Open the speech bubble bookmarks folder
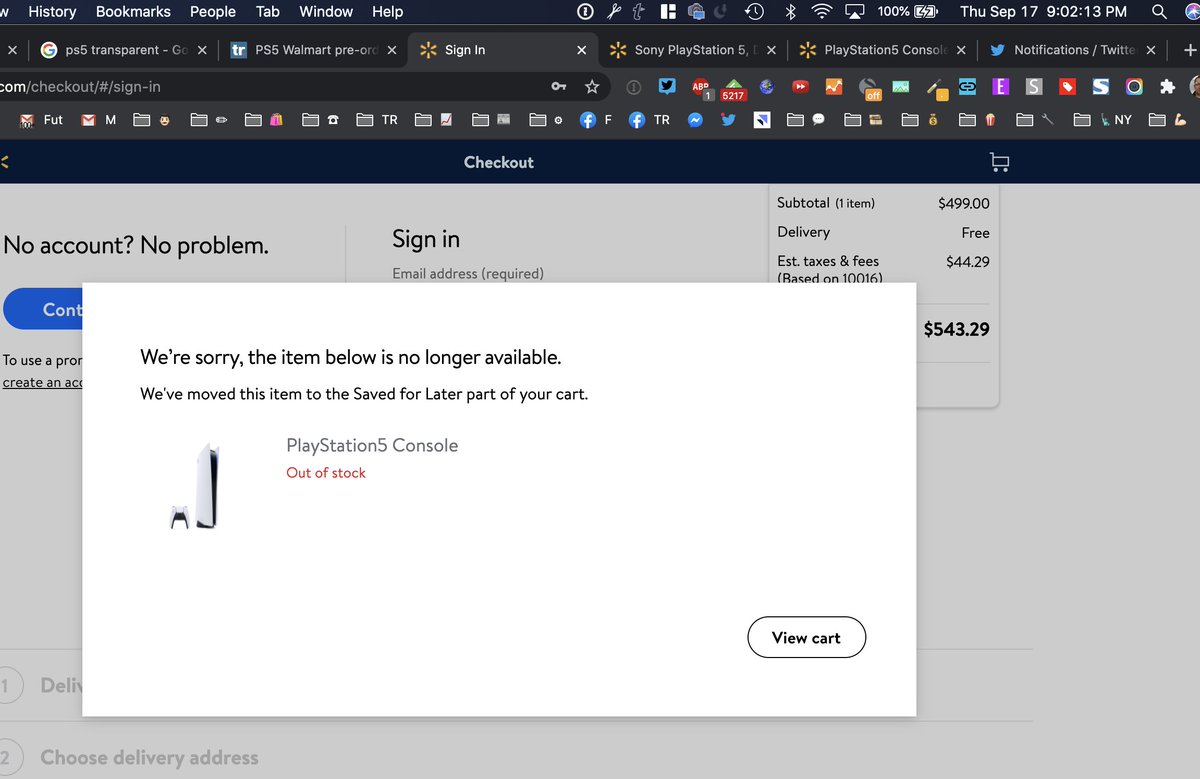Viewport: 1200px width, 779px height. pyautogui.click(x=806, y=119)
